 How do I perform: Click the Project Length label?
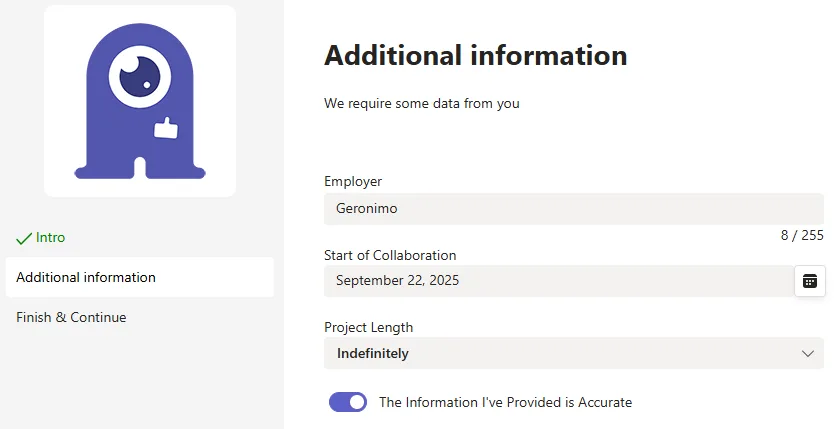coord(368,327)
